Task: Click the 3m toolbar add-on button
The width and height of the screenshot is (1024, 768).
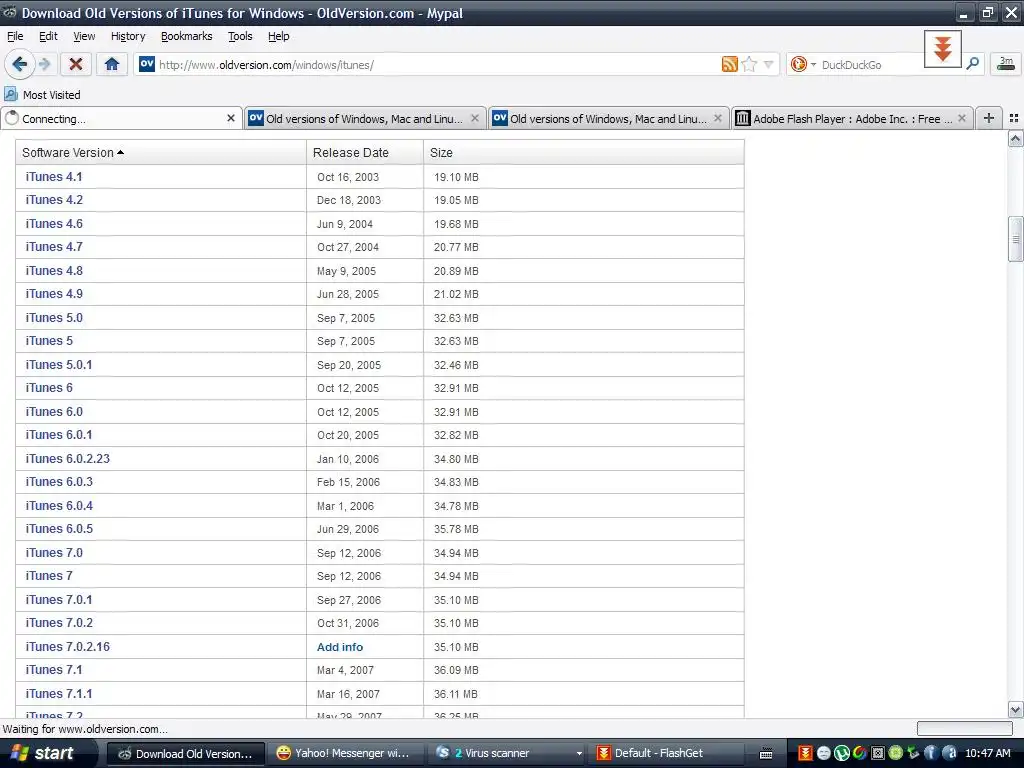Action: (1006, 63)
